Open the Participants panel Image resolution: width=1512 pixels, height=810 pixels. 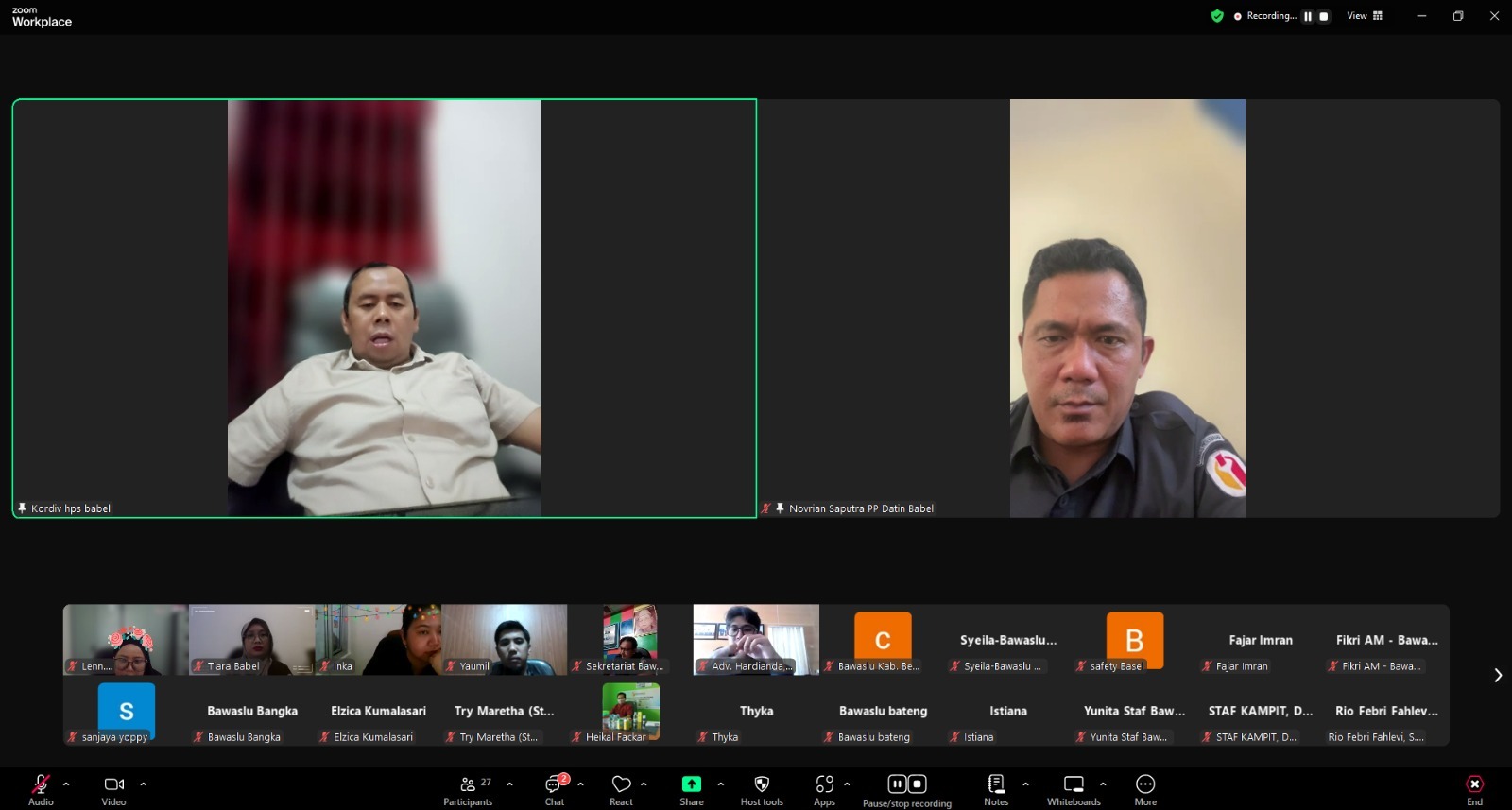coord(468,790)
